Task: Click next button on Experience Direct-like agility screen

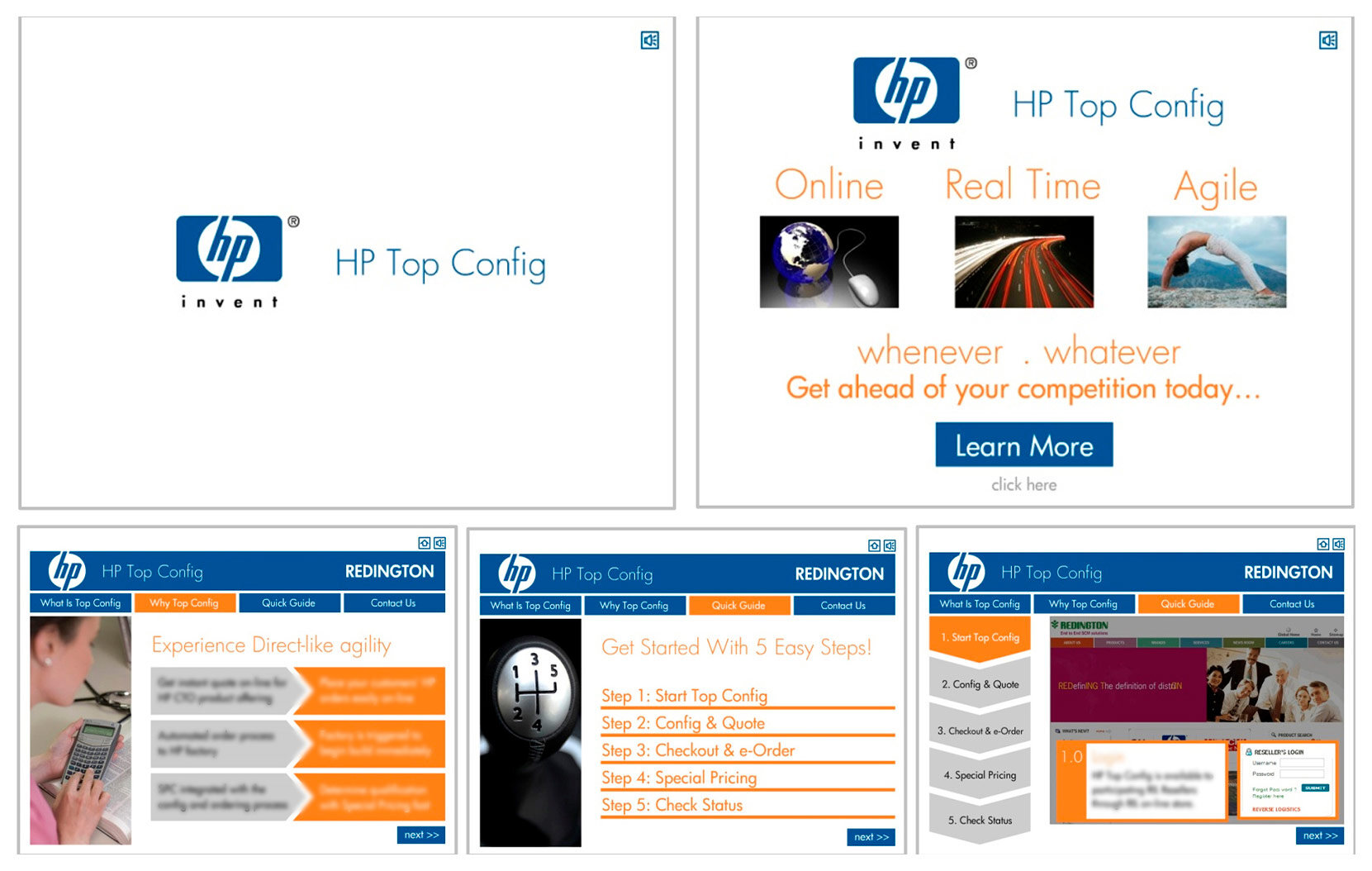Action: [421, 835]
